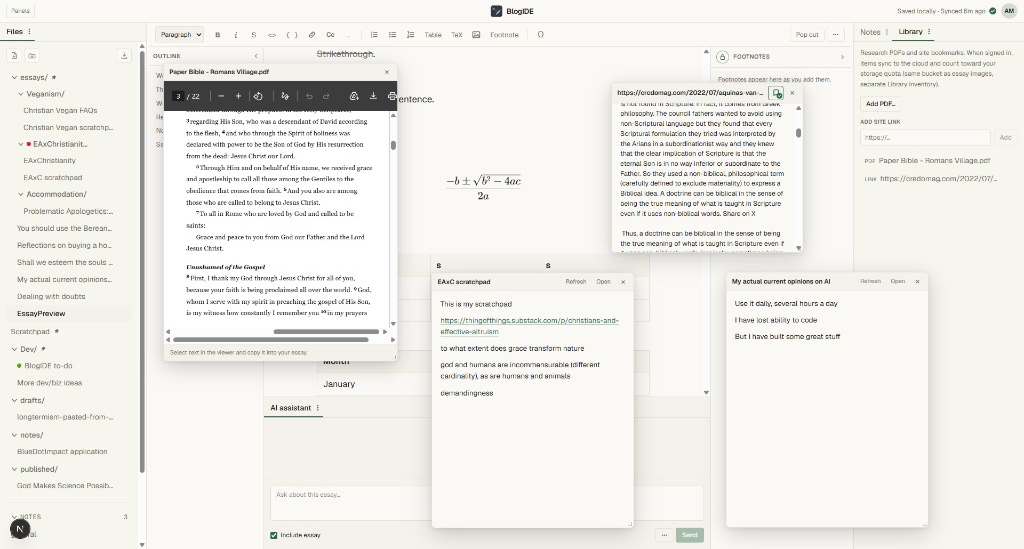The image size is (1024, 549).
Task: Rotate the PDF page
Action: (258, 96)
